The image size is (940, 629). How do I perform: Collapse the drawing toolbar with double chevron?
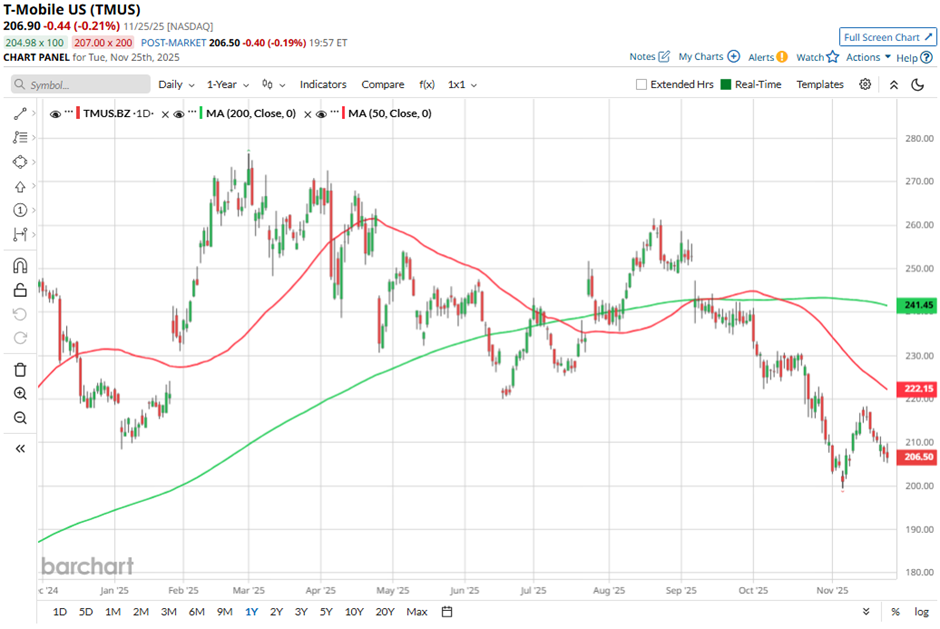[20, 449]
